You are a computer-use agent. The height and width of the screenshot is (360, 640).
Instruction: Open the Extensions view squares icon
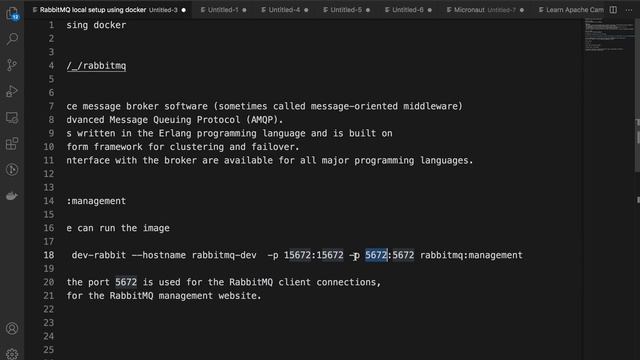coord(12,144)
